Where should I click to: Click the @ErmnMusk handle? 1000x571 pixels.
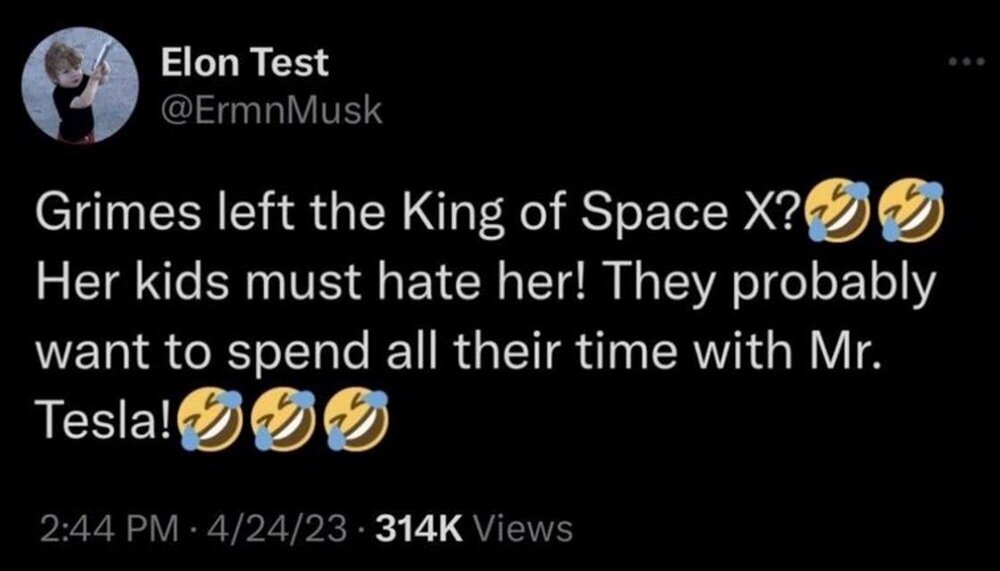point(271,112)
